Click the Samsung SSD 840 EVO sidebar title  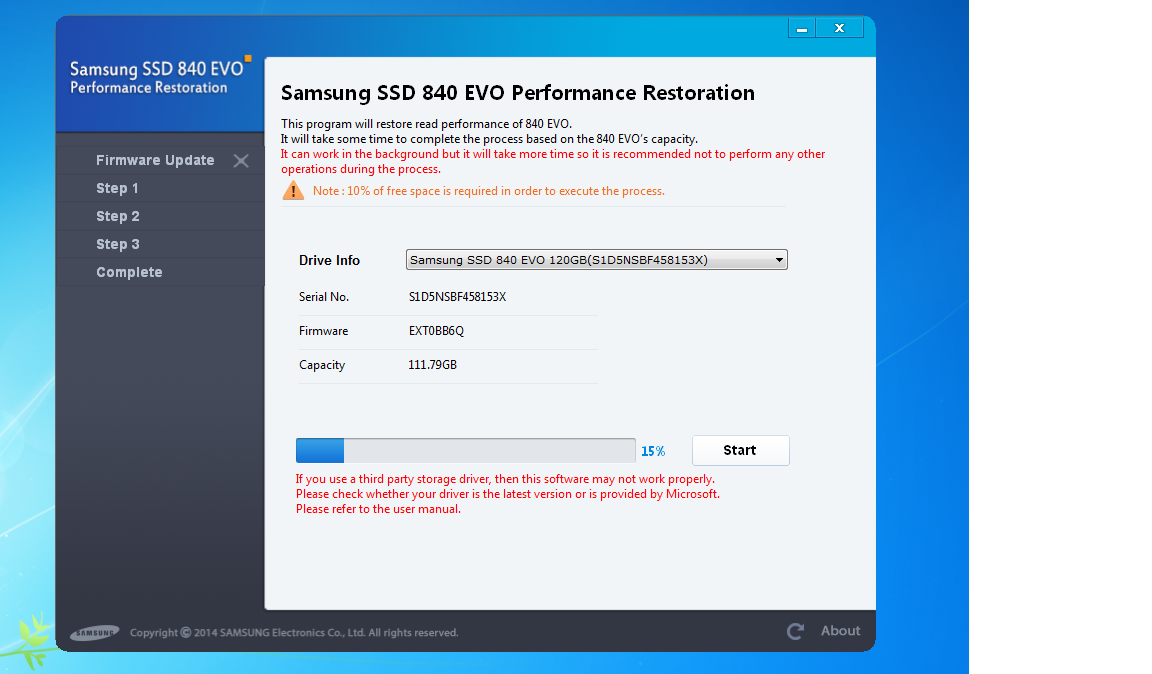click(156, 69)
